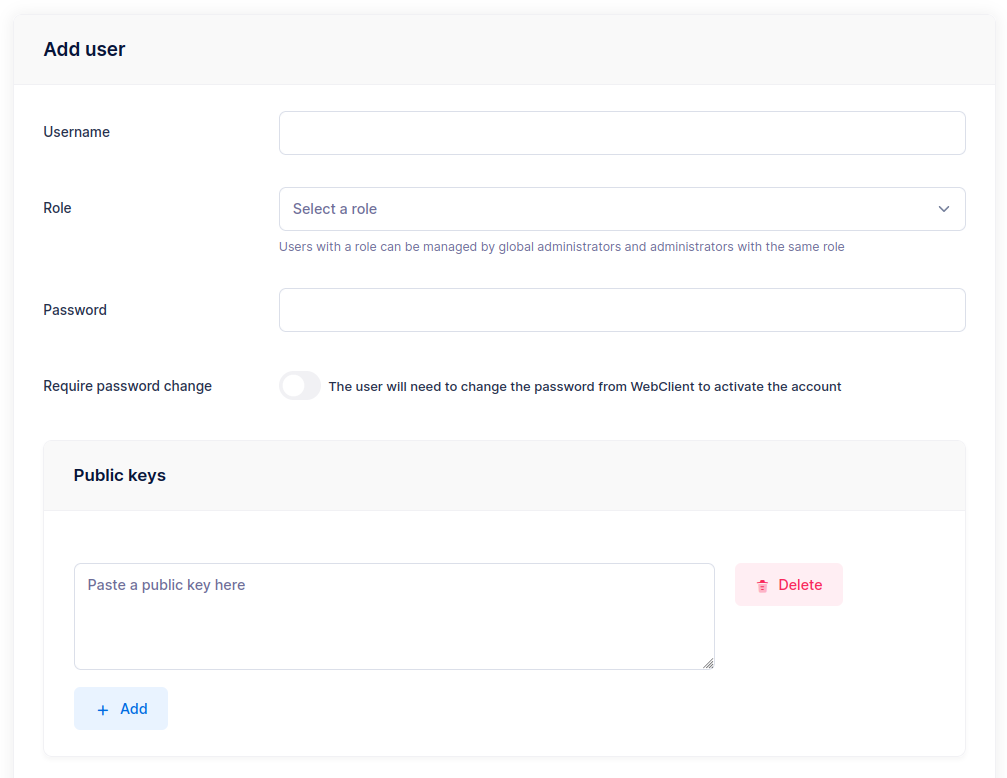Click the Public keys section header
This screenshot has width=1007, height=778.
pos(120,475)
